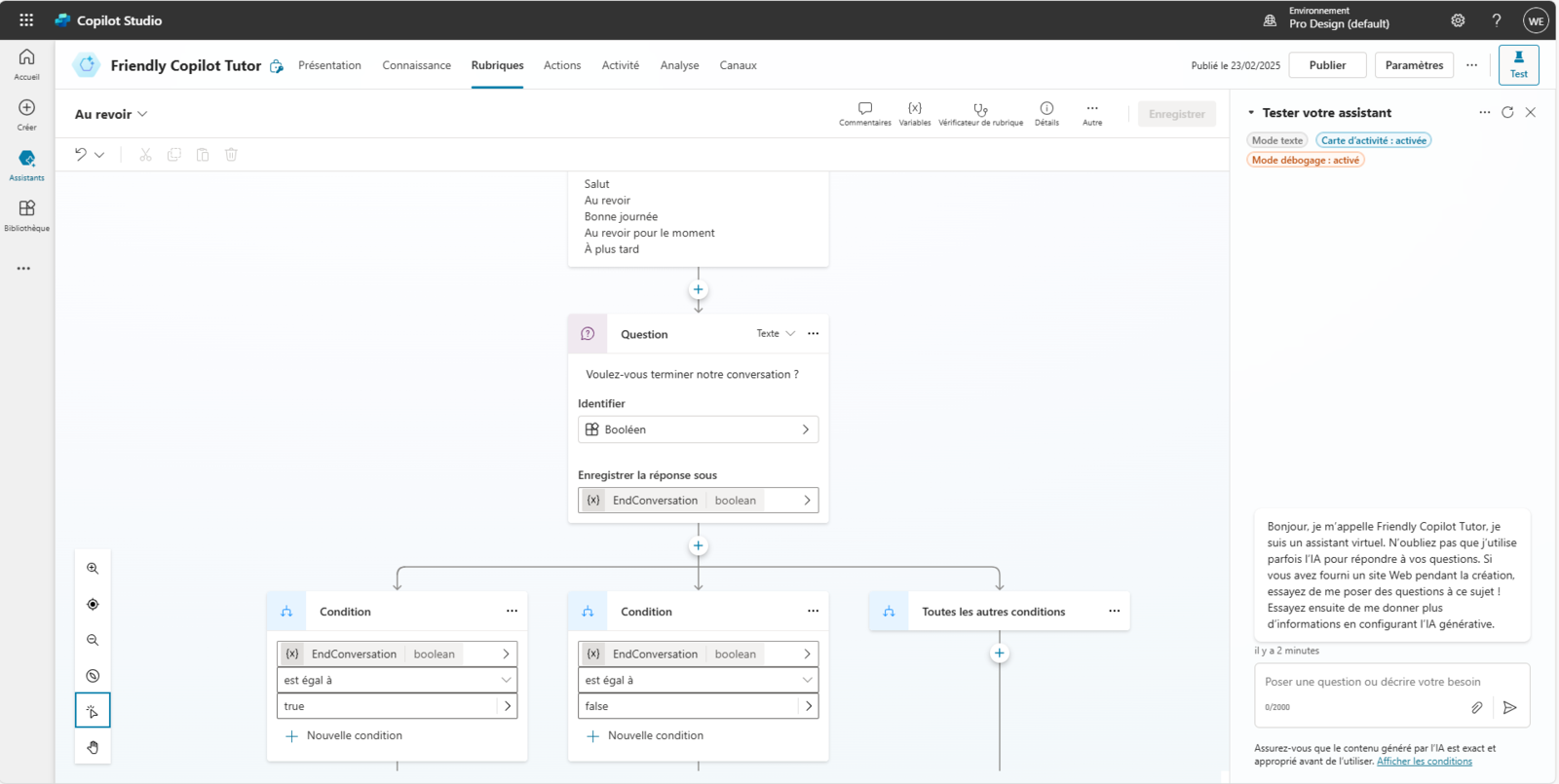1559x784 pixels.
Task: Expand the true value selector
Action: click(x=508, y=706)
